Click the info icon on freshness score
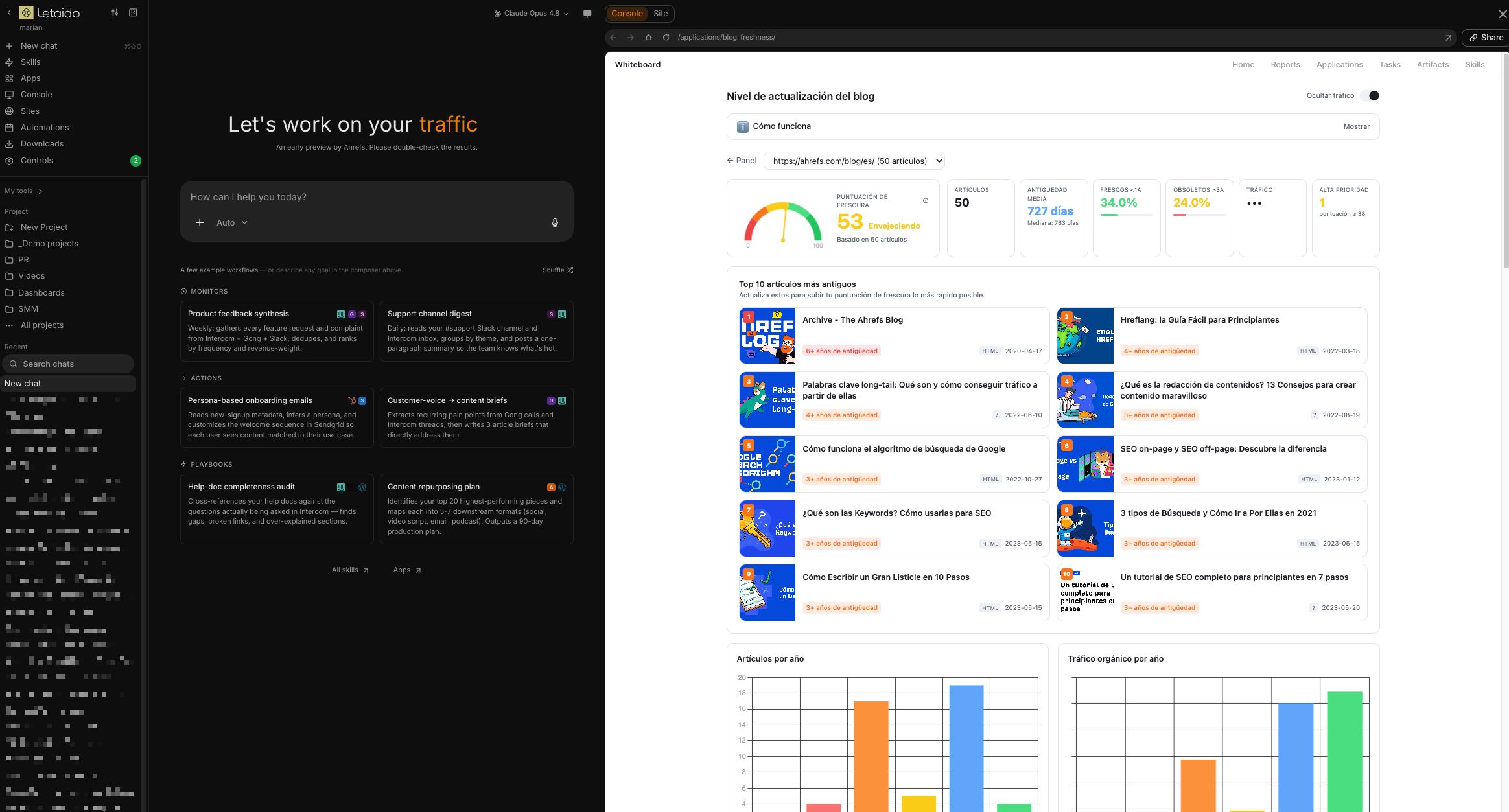 point(926,201)
